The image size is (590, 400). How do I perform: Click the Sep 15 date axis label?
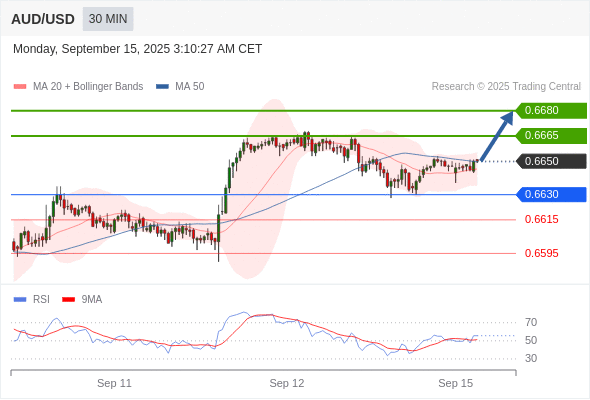(x=456, y=383)
